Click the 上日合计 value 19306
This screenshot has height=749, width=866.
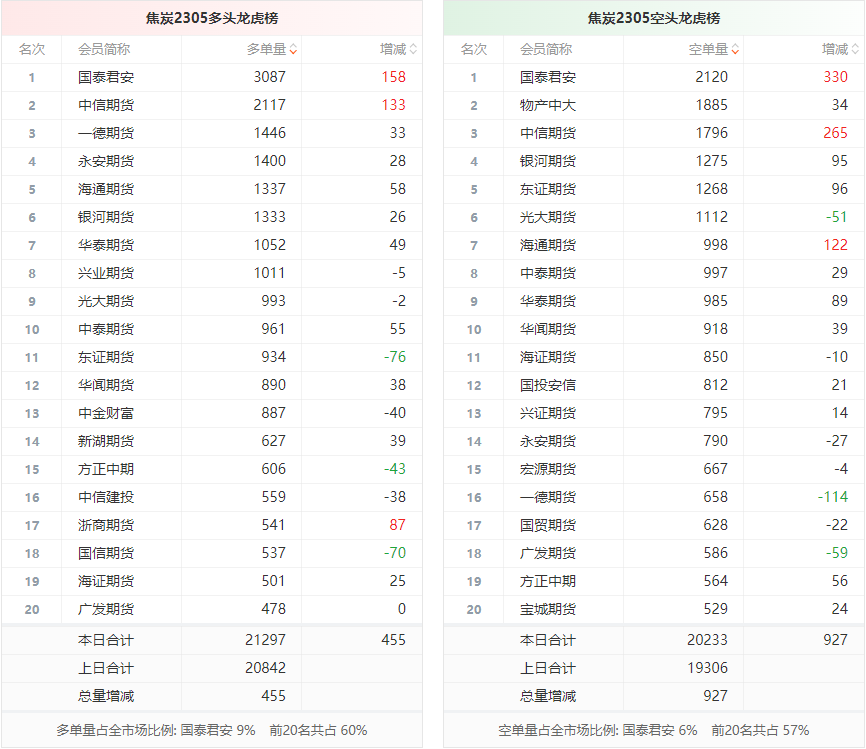click(707, 668)
